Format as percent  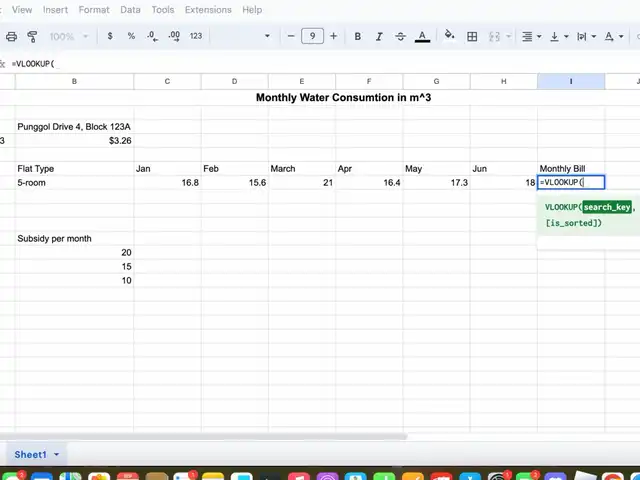(131, 36)
